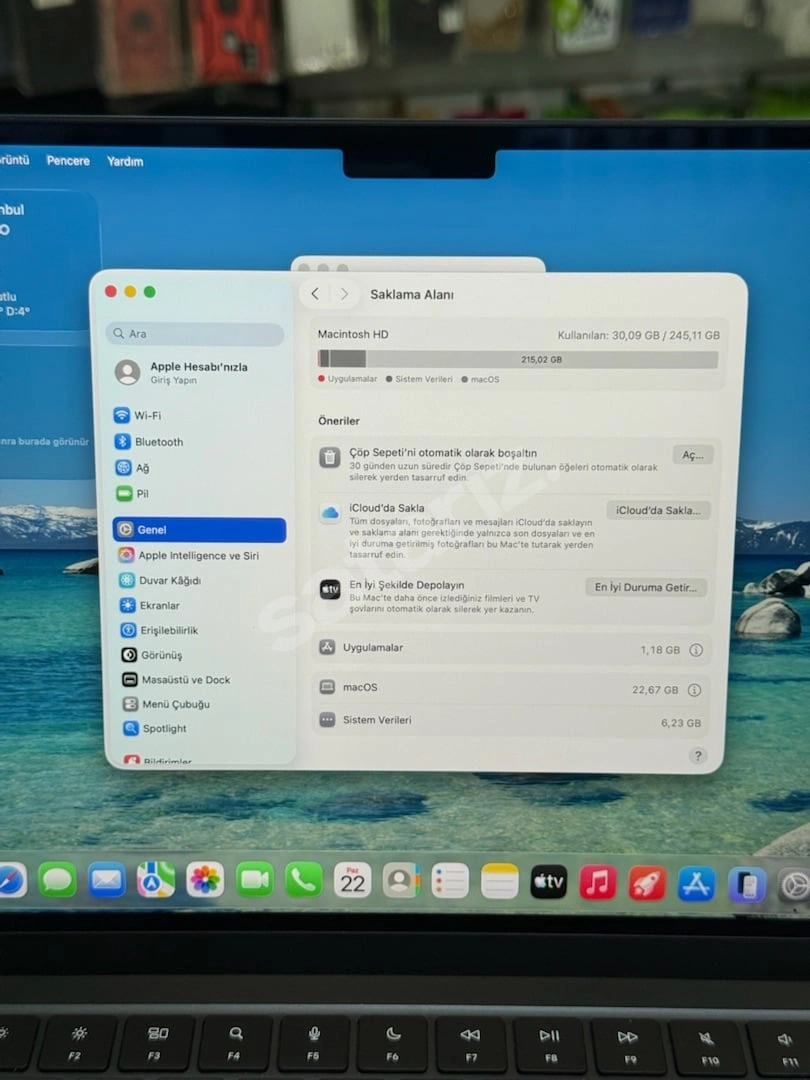This screenshot has height=1080, width=810.
Task: Open Messages from the Dock
Action: pyautogui.click(x=57, y=880)
